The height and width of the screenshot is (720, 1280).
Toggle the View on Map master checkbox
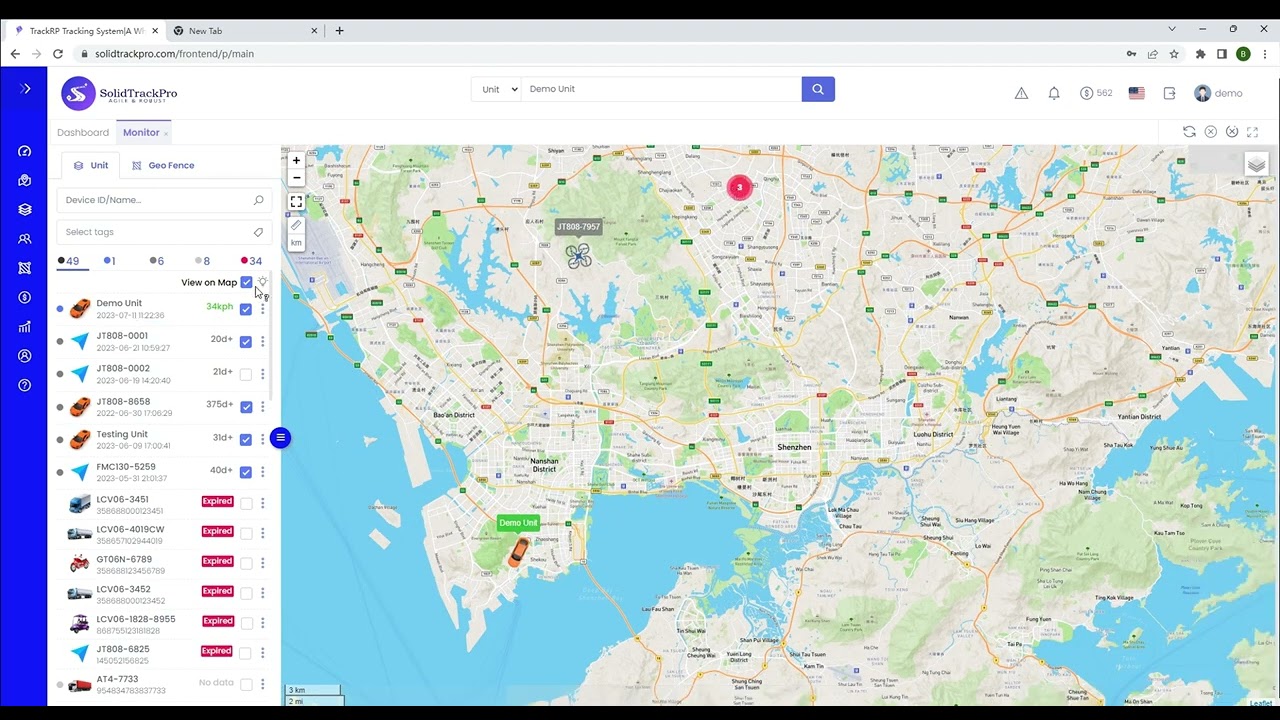point(246,282)
